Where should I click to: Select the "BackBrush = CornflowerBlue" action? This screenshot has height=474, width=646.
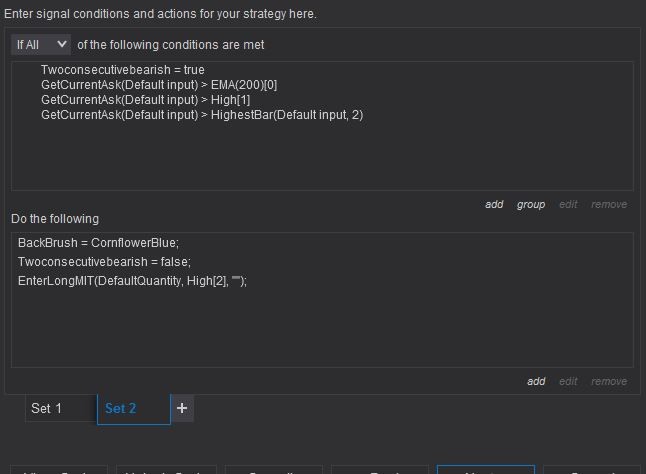tap(95, 244)
